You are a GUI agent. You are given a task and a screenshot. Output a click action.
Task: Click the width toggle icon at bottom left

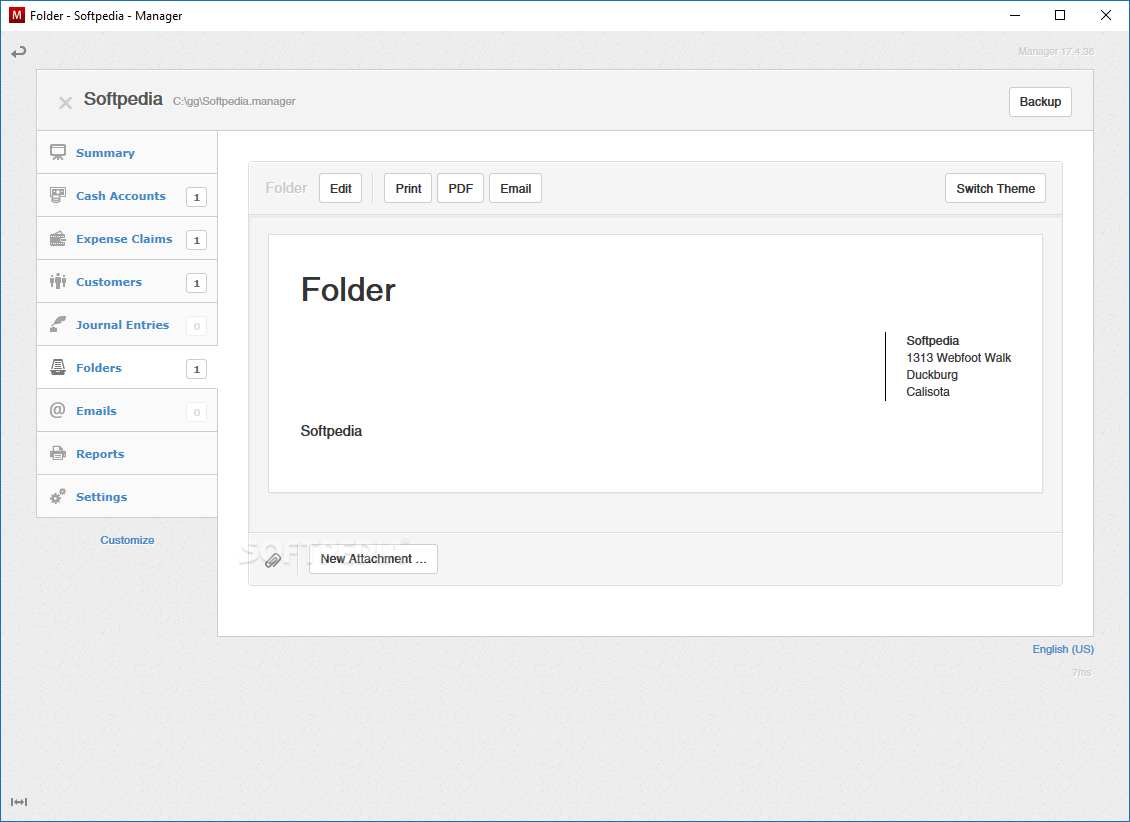pos(19,802)
